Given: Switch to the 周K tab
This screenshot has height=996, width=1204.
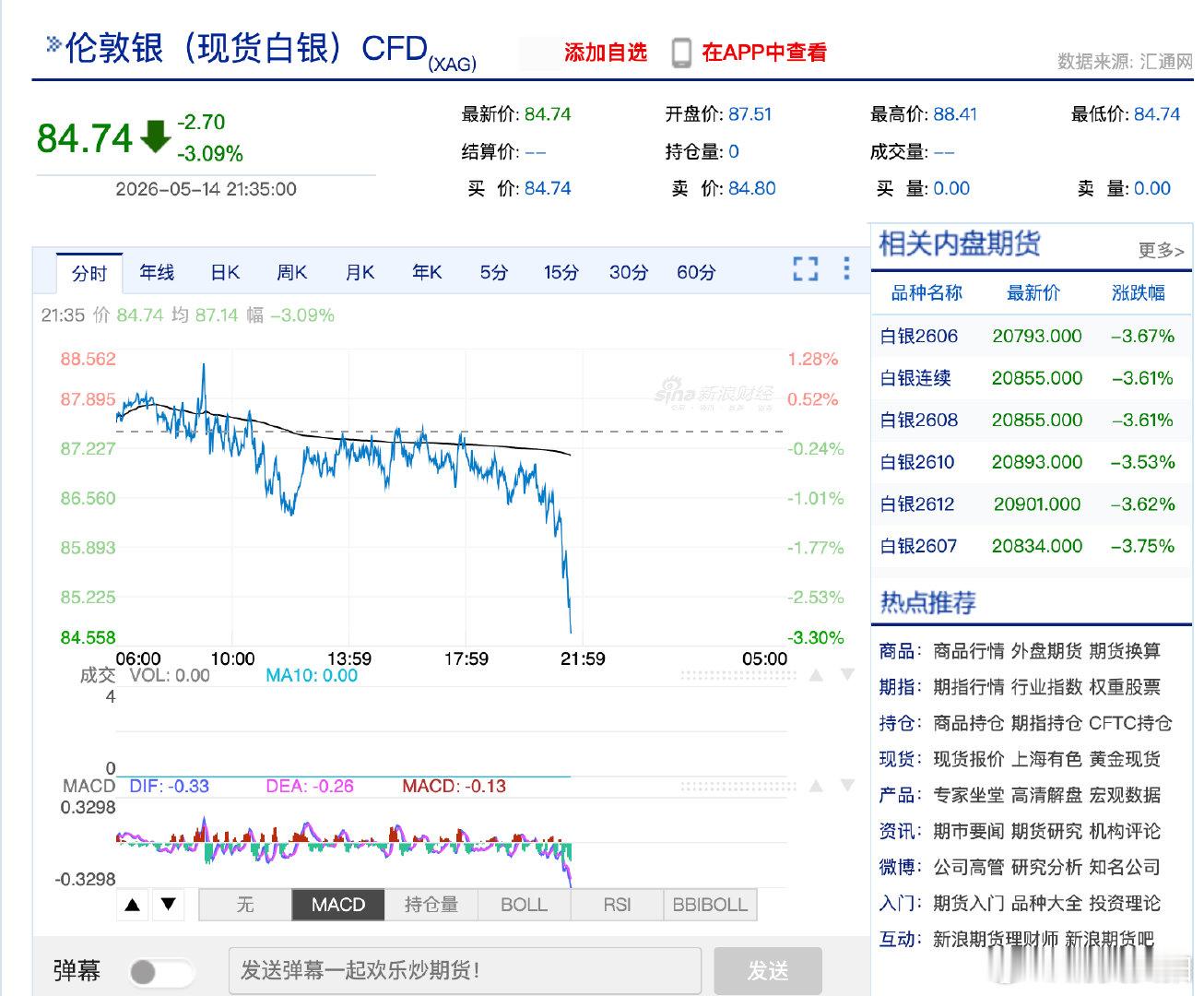Looking at the screenshot, I should [292, 272].
